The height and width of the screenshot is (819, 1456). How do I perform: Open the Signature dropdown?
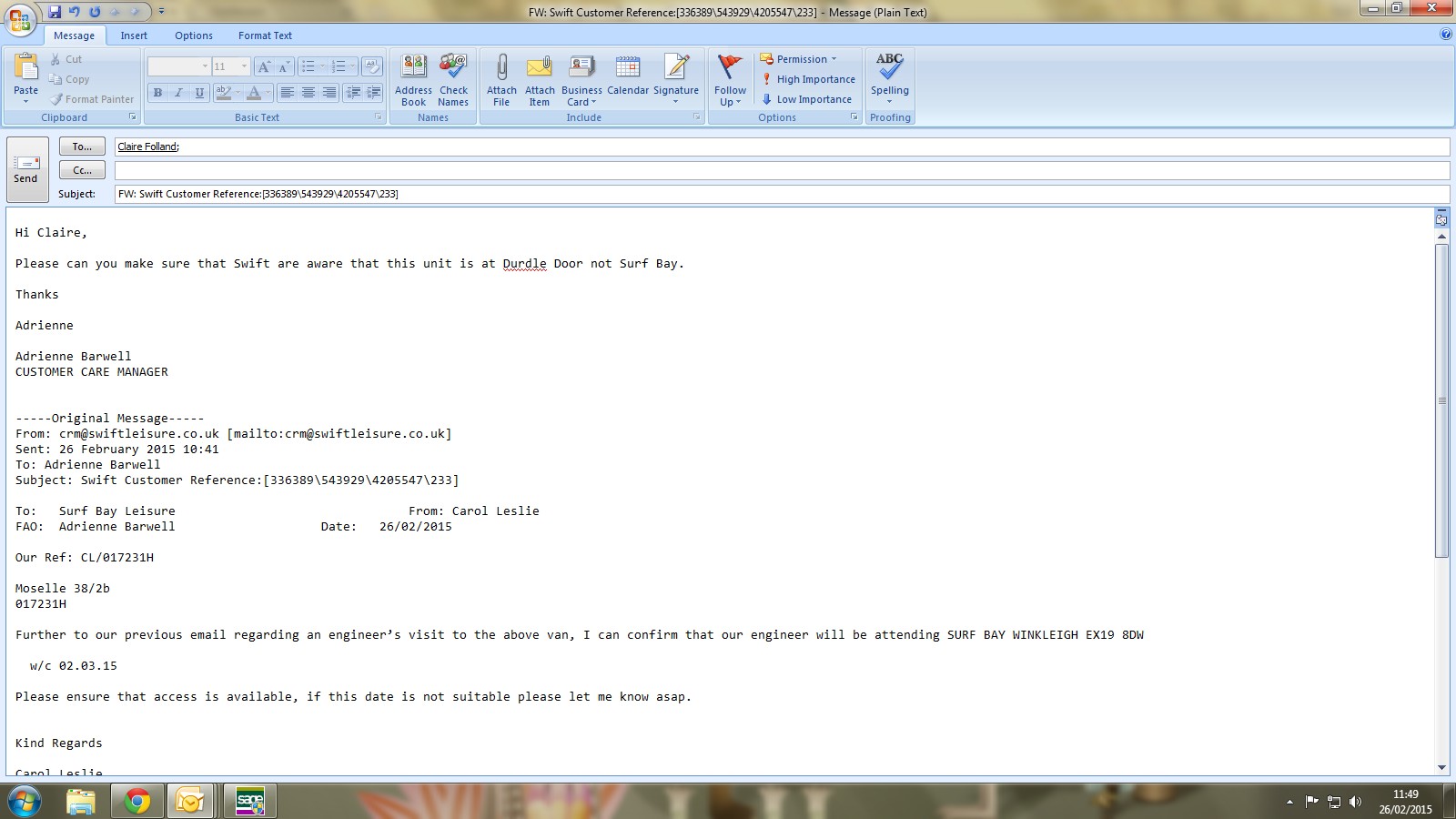pyautogui.click(x=676, y=80)
